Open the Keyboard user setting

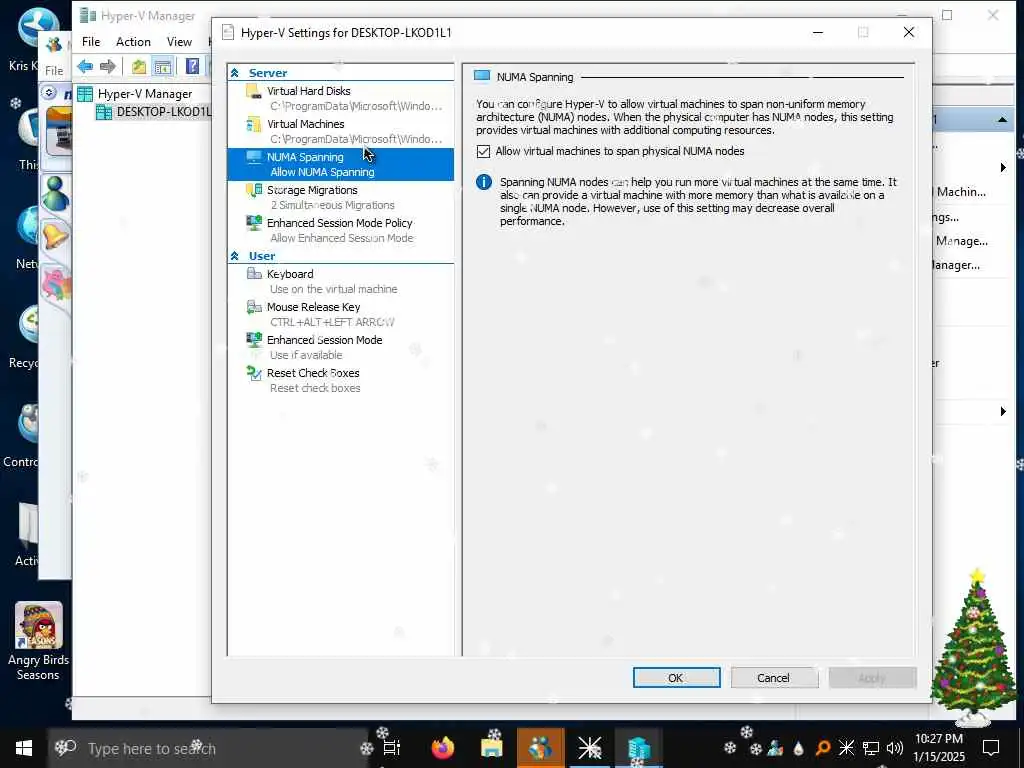pos(340,281)
